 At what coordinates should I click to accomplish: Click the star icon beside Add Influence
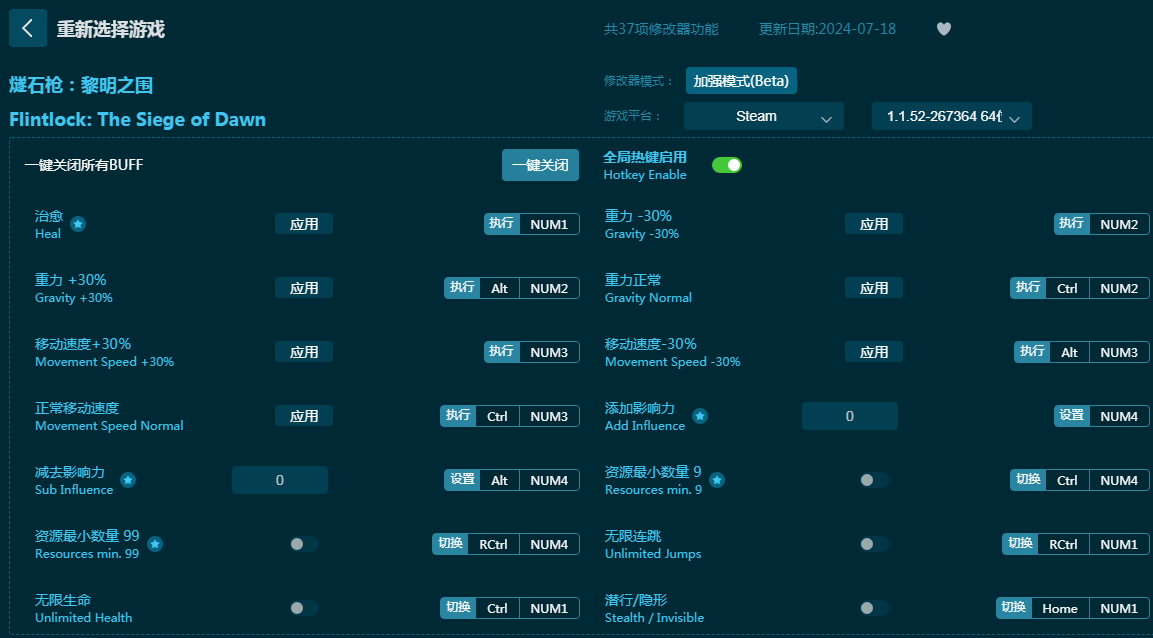pos(700,416)
